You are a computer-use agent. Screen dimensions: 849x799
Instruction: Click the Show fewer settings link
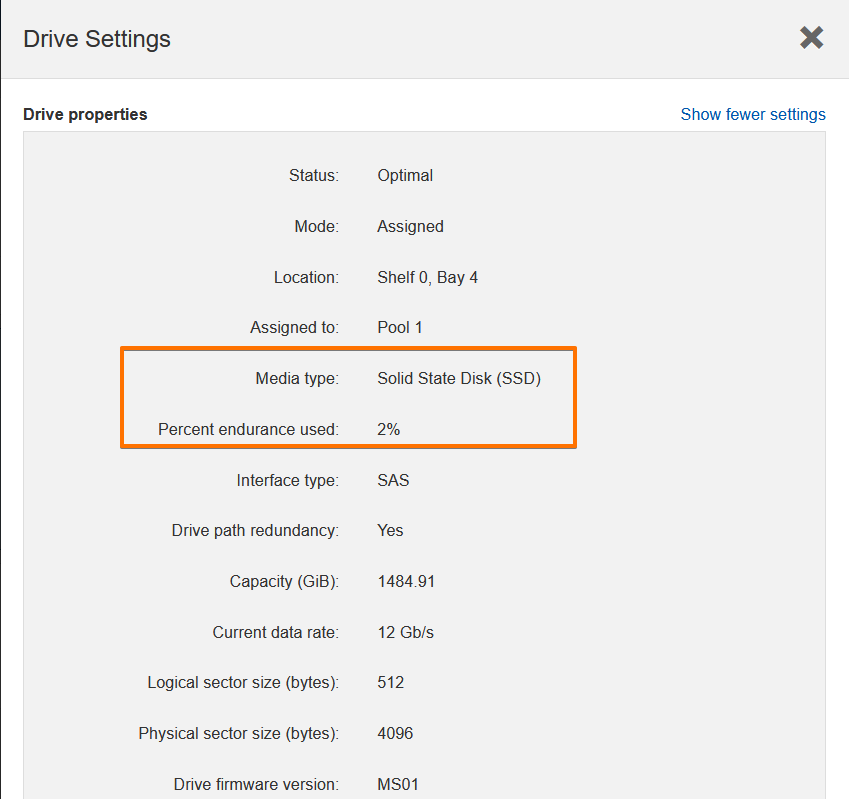753,114
